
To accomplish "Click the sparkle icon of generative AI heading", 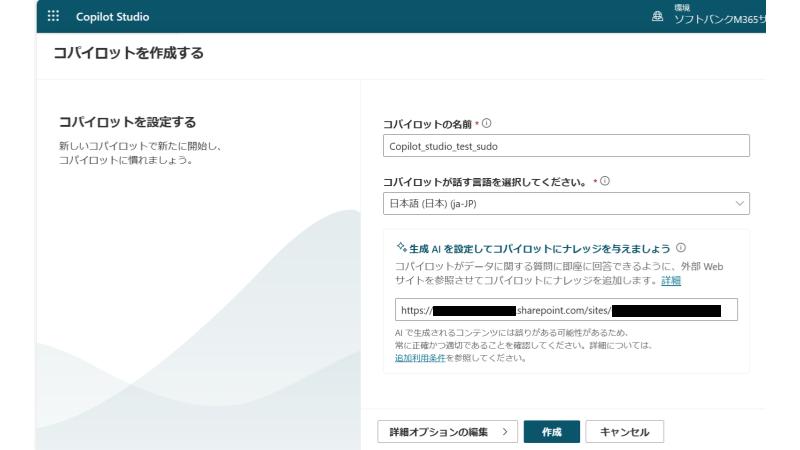I will pyautogui.click(x=402, y=247).
